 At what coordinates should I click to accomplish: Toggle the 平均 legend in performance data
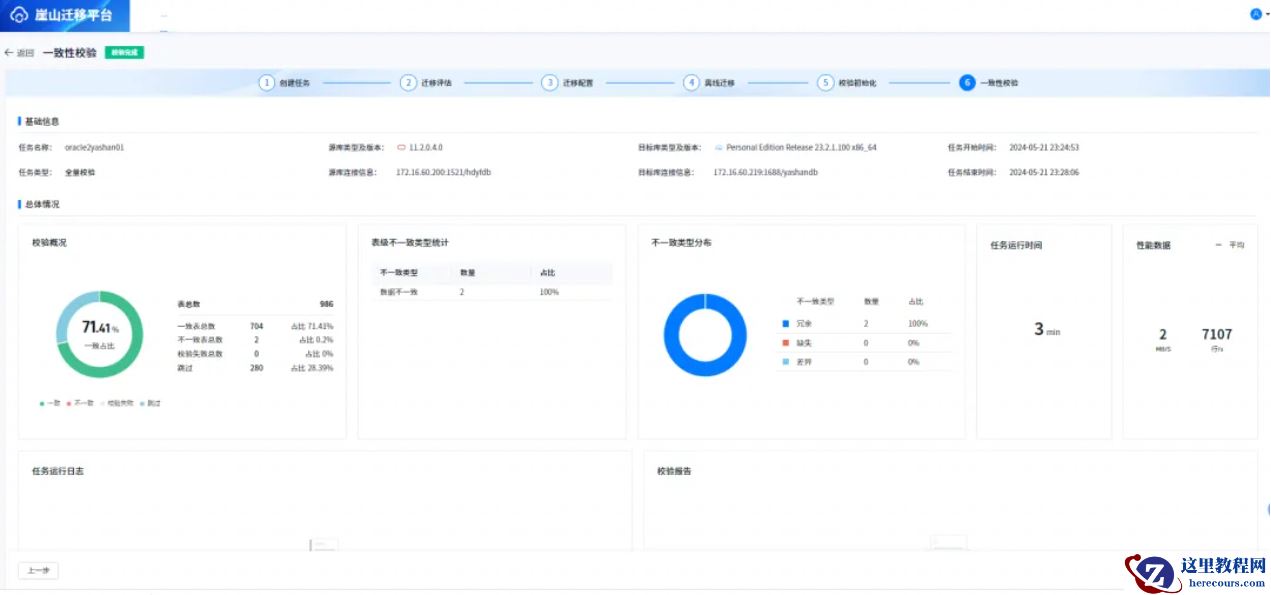click(1231, 245)
